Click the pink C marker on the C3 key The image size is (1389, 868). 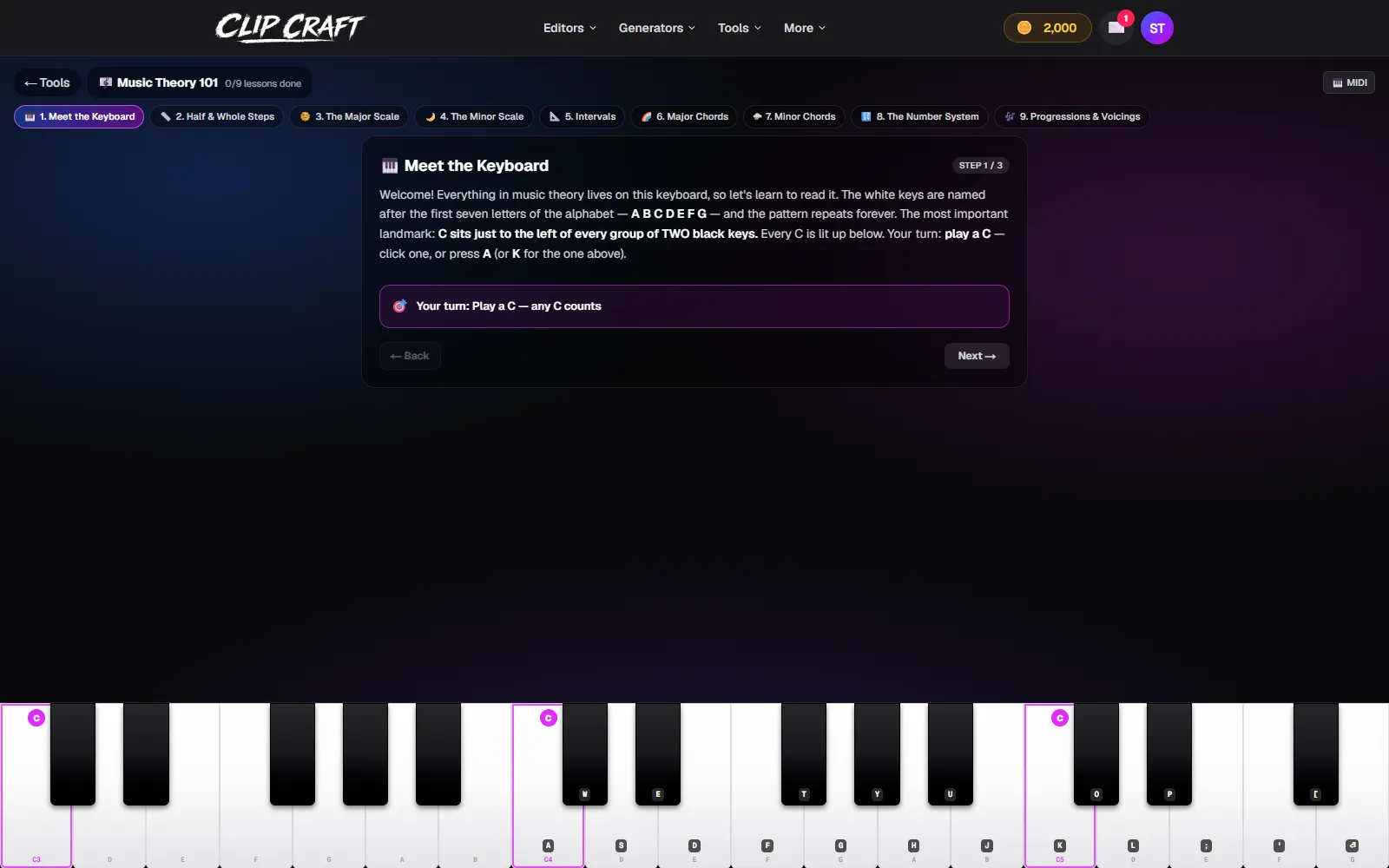36,718
